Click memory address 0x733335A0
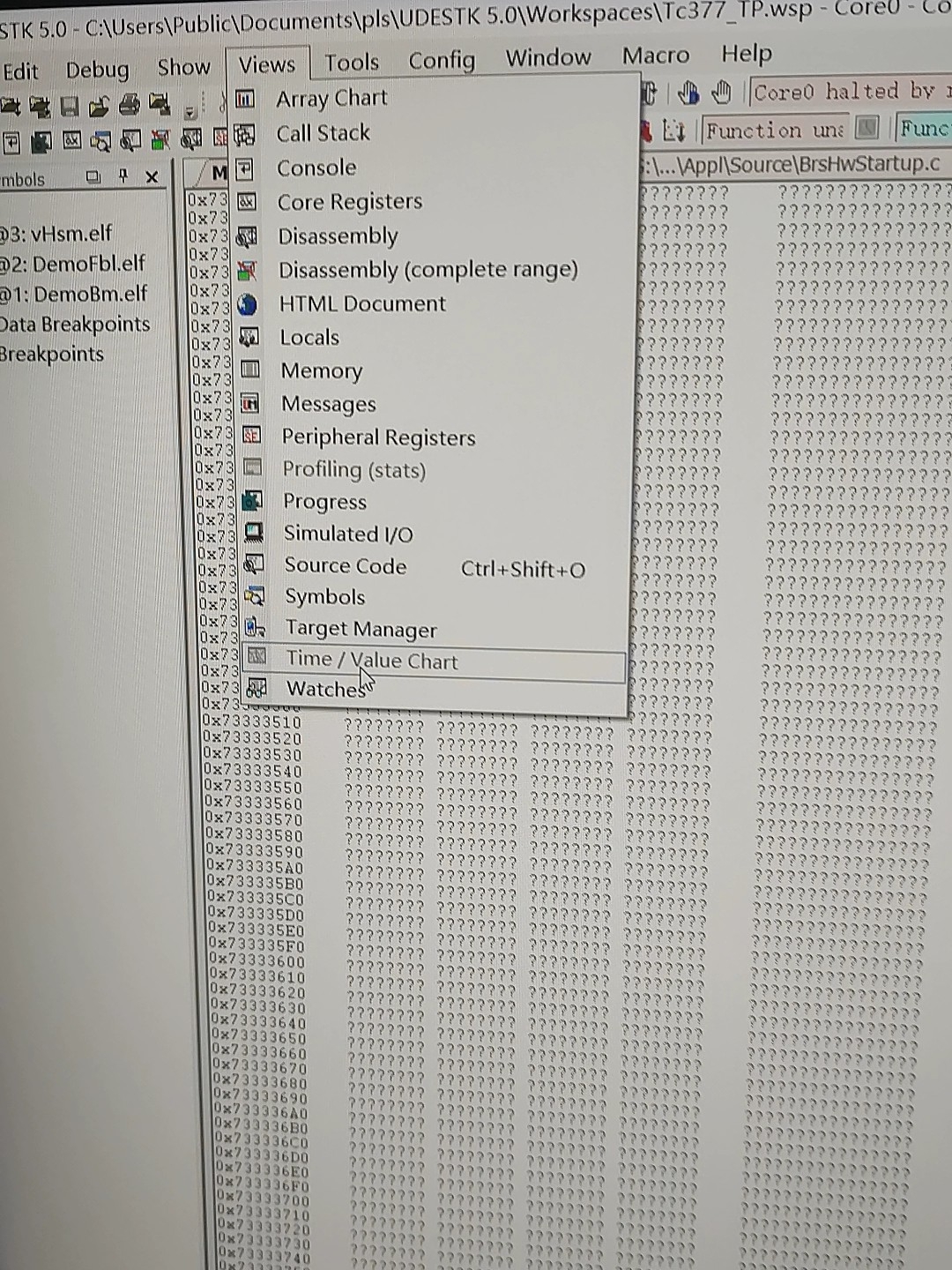 pos(256,867)
